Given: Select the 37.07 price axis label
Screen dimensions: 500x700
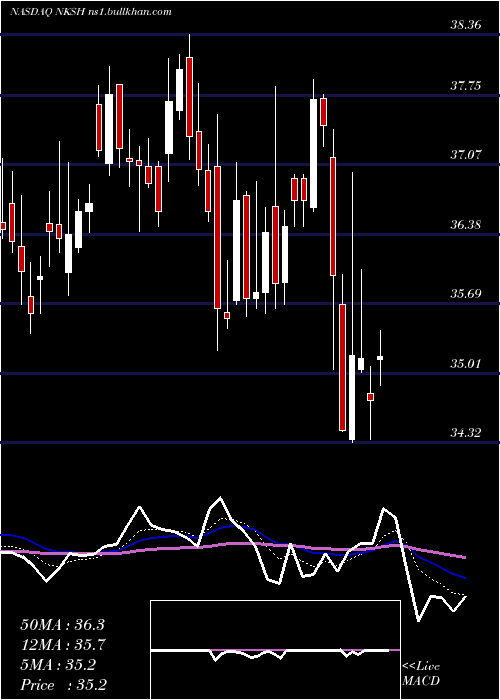Looking at the screenshot, I should (x=466, y=155).
